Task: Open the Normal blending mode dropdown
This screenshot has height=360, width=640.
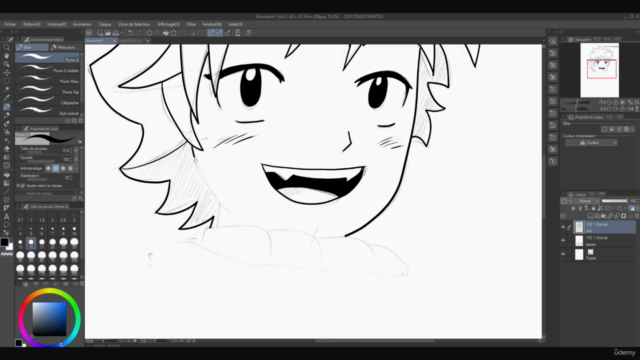Action: click(588, 201)
